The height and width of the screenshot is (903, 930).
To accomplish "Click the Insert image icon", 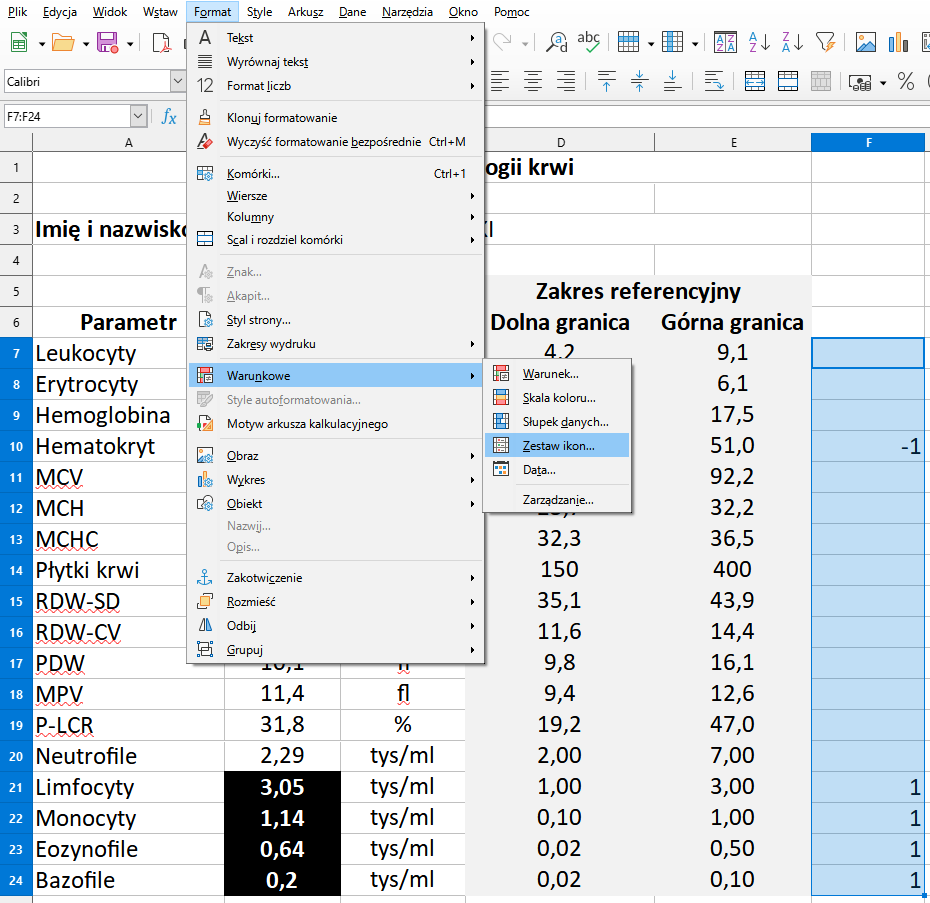I will (x=866, y=42).
